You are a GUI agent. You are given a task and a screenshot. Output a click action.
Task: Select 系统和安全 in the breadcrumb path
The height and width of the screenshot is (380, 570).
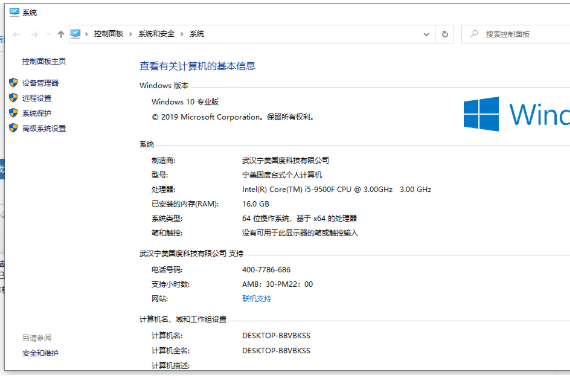(156, 34)
